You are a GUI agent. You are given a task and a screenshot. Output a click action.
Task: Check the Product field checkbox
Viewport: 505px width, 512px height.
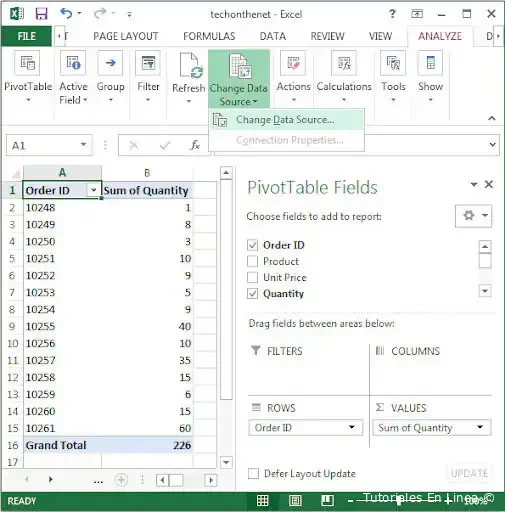[x=252, y=261]
